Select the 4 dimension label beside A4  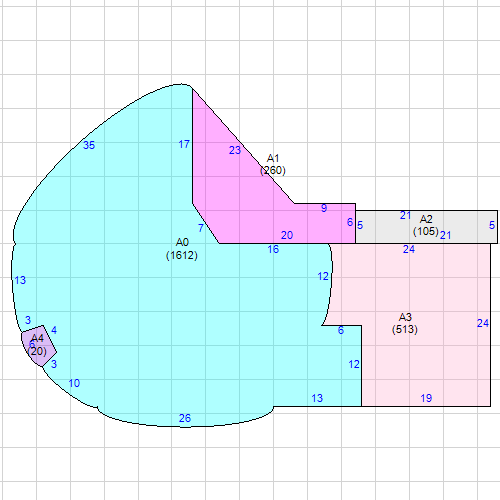click(54, 330)
